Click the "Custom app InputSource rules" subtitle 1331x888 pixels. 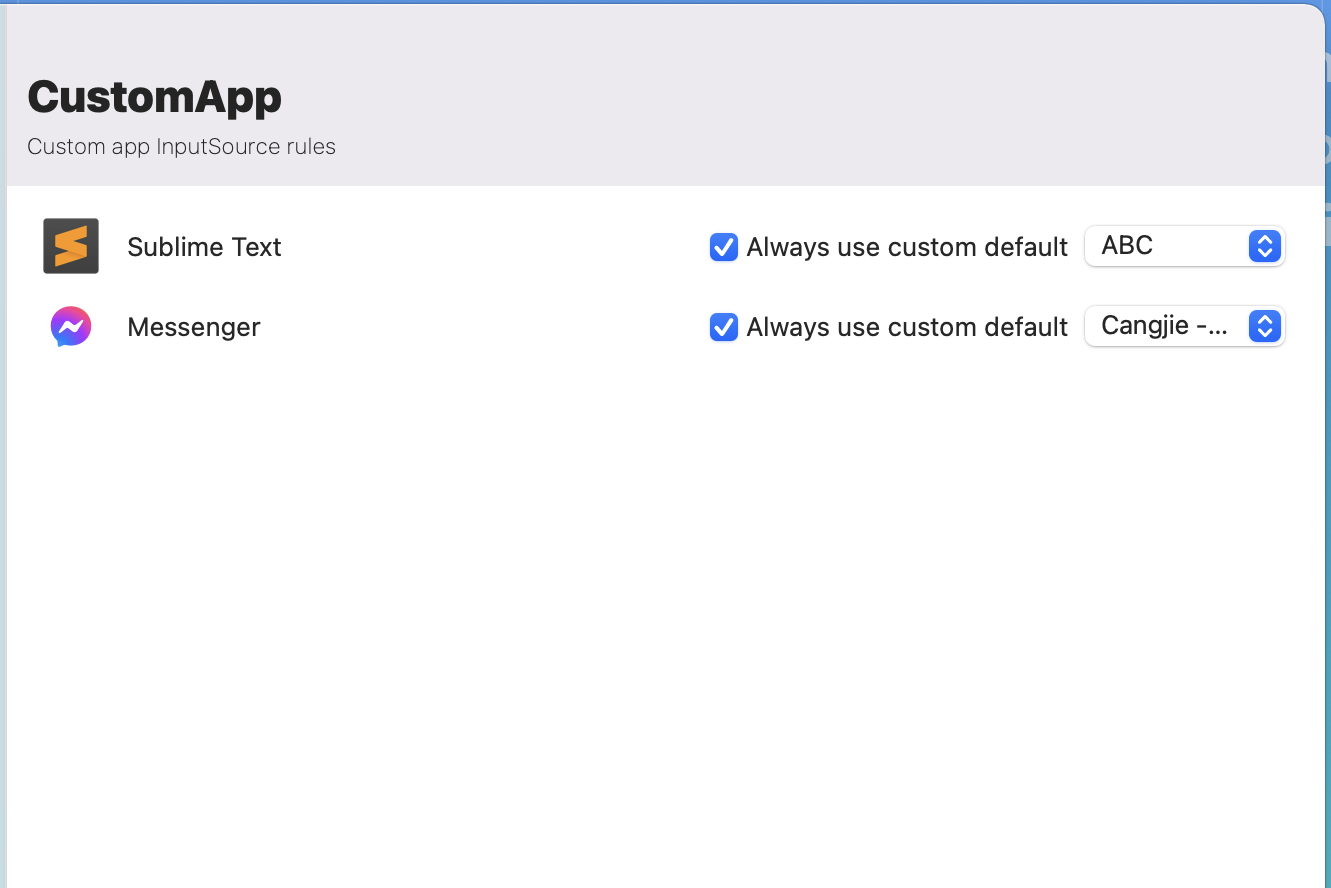pos(181,147)
